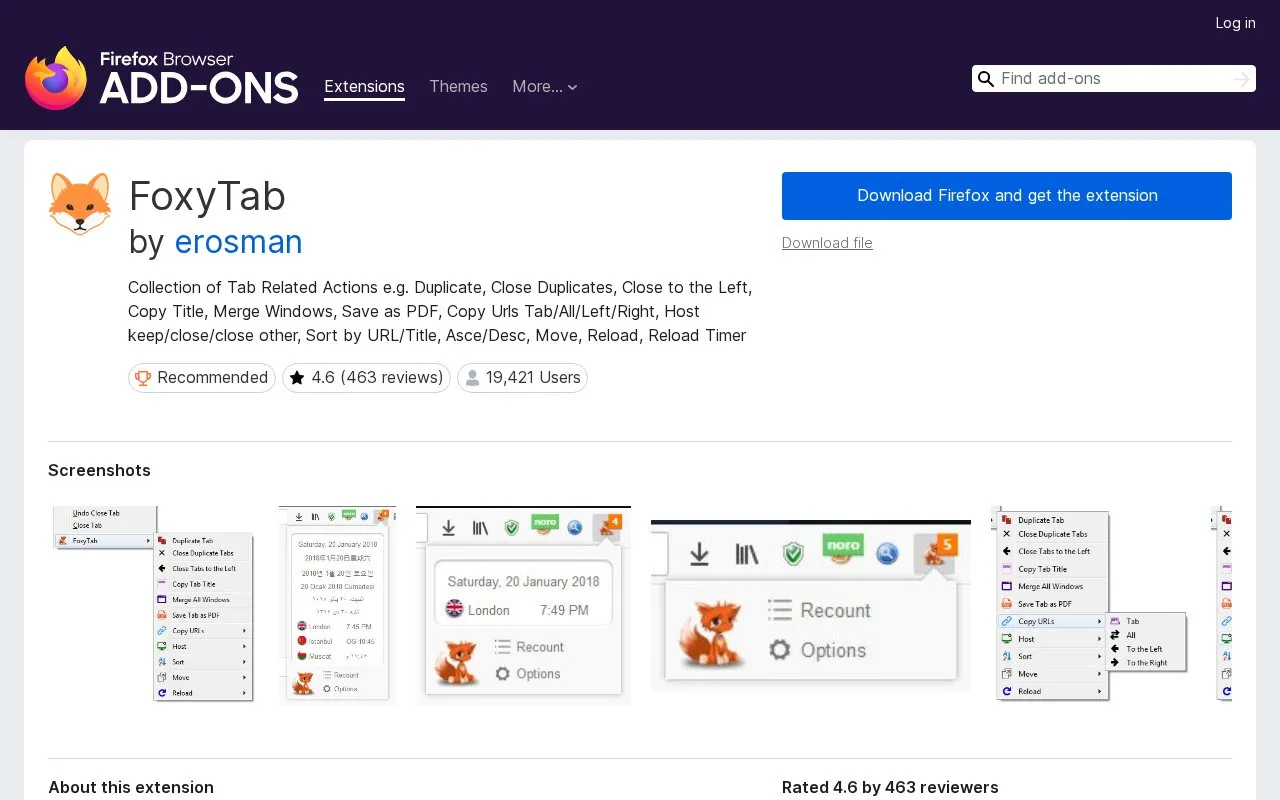
Task: Click the Download file link
Action: pos(827,243)
